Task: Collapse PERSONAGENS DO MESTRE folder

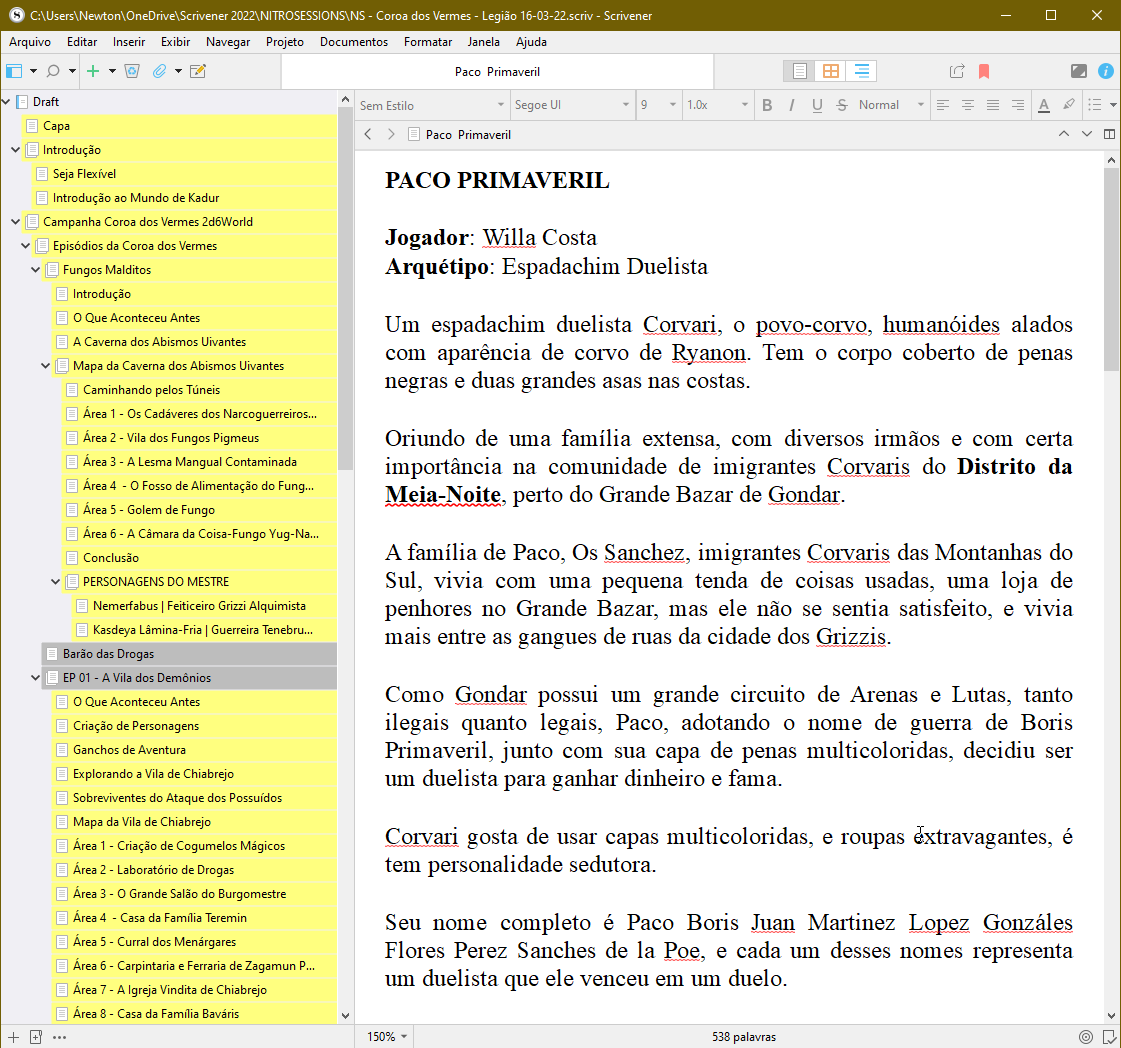Action: tap(56, 582)
